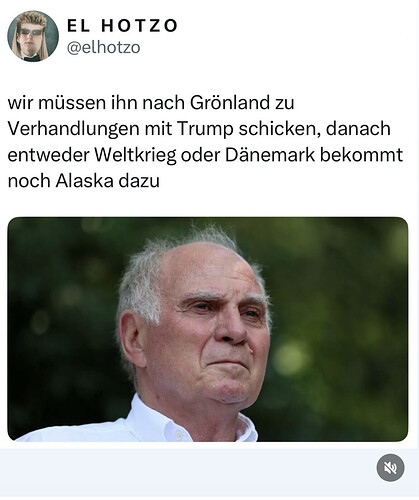
Task: Open the EL HOTZO display name
Action: click(122, 26)
